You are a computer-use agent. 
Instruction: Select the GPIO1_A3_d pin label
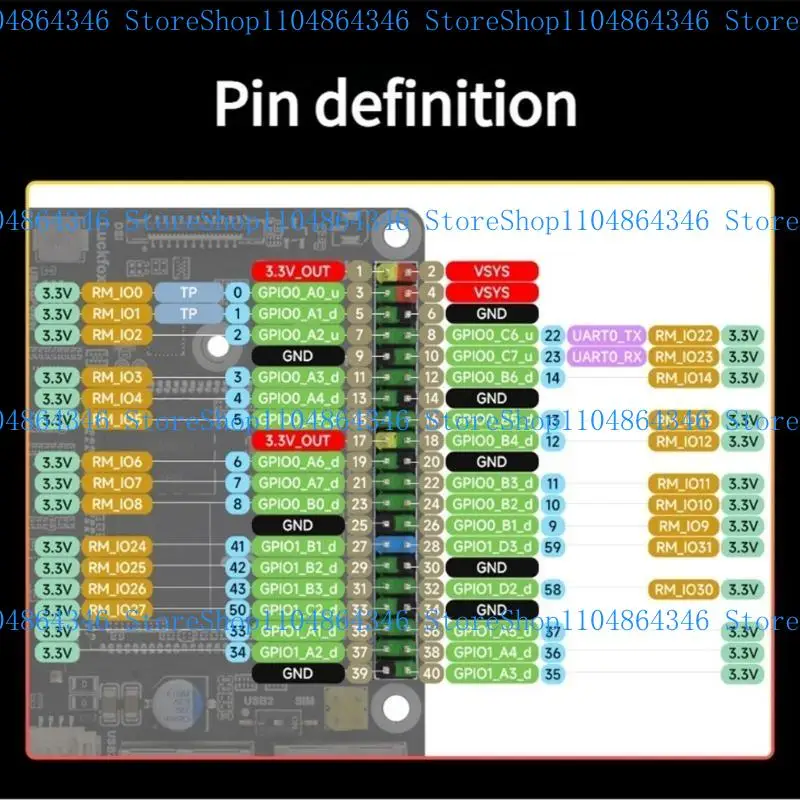coord(492,673)
